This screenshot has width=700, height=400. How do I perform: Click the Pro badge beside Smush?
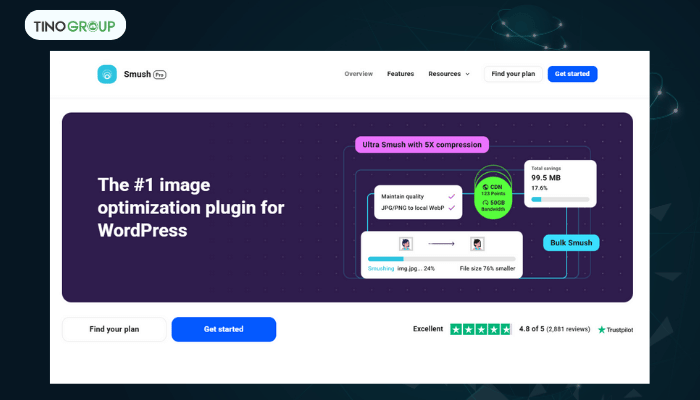tap(159, 74)
